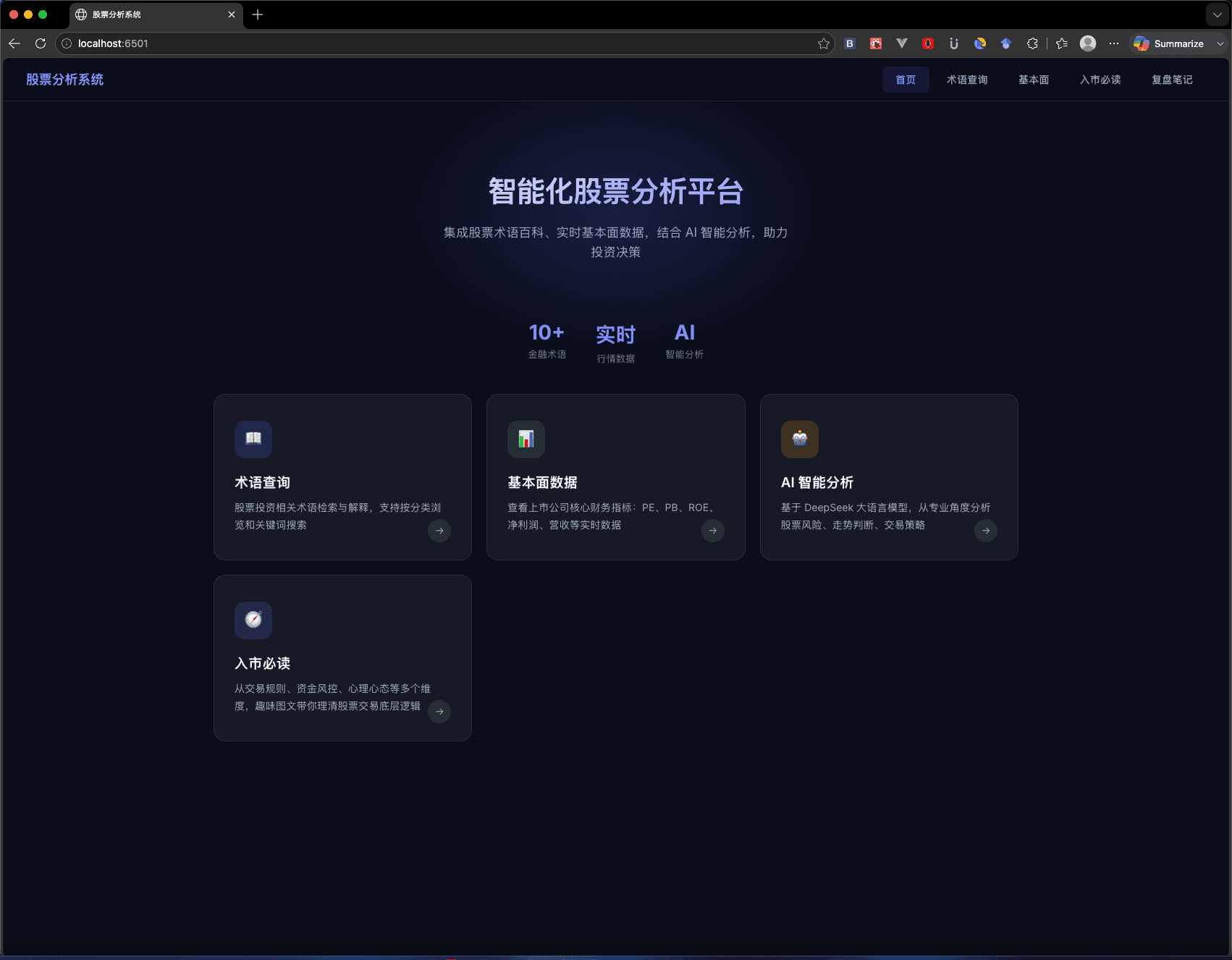This screenshot has width=1232, height=960.
Task: Close the 股票分析系统 browser tab
Action: point(232,14)
